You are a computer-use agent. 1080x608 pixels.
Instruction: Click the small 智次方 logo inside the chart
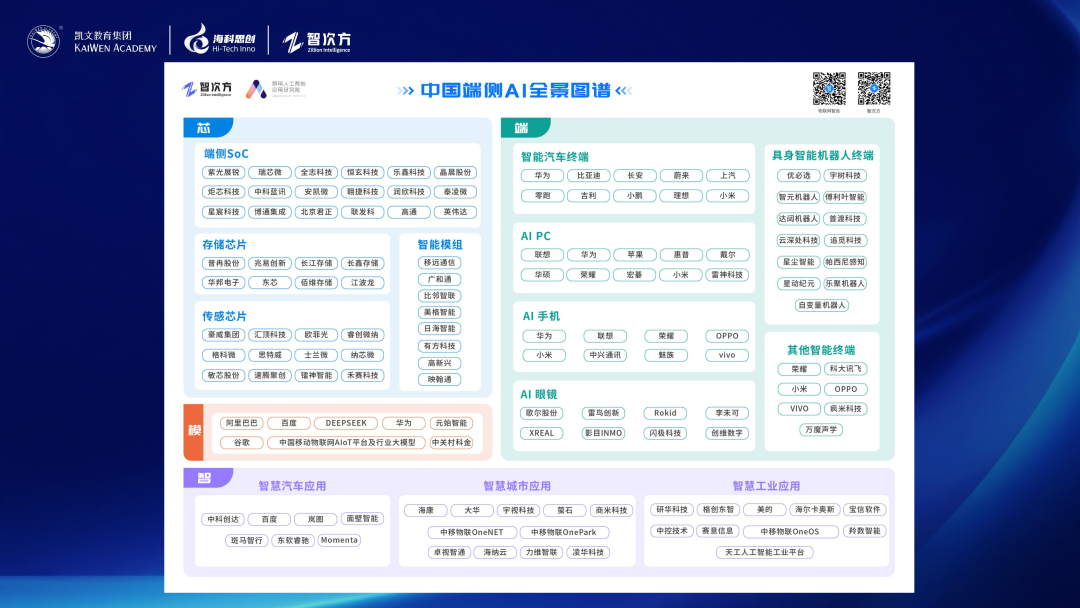pyautogui.click(x=207, y=89)
